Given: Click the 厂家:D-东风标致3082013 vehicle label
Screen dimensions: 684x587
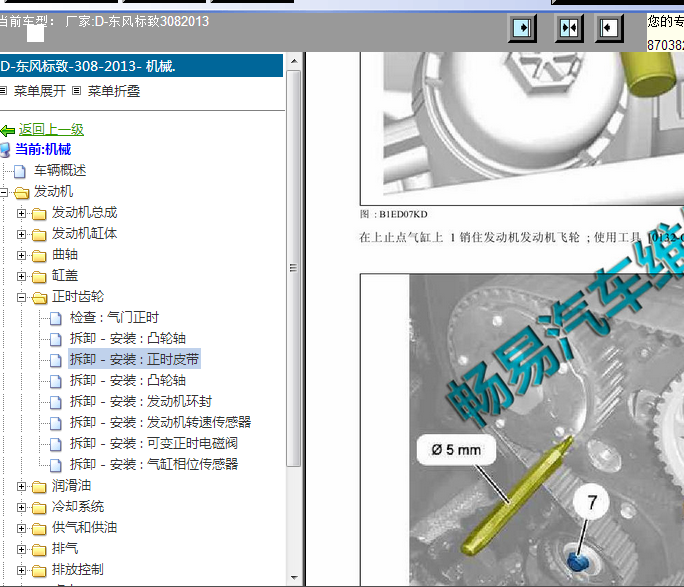Looking at the screenshot, I should (x=137, y=21).
